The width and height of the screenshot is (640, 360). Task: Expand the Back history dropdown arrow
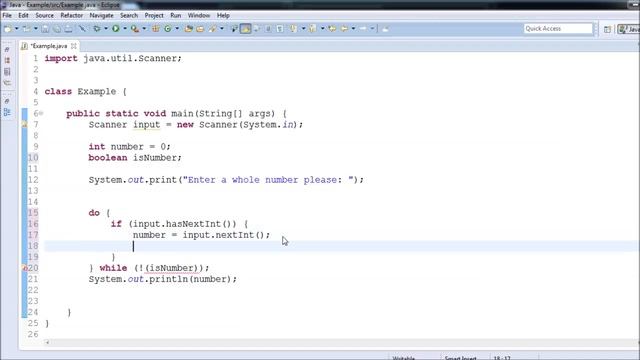click(x=353, y=29)
